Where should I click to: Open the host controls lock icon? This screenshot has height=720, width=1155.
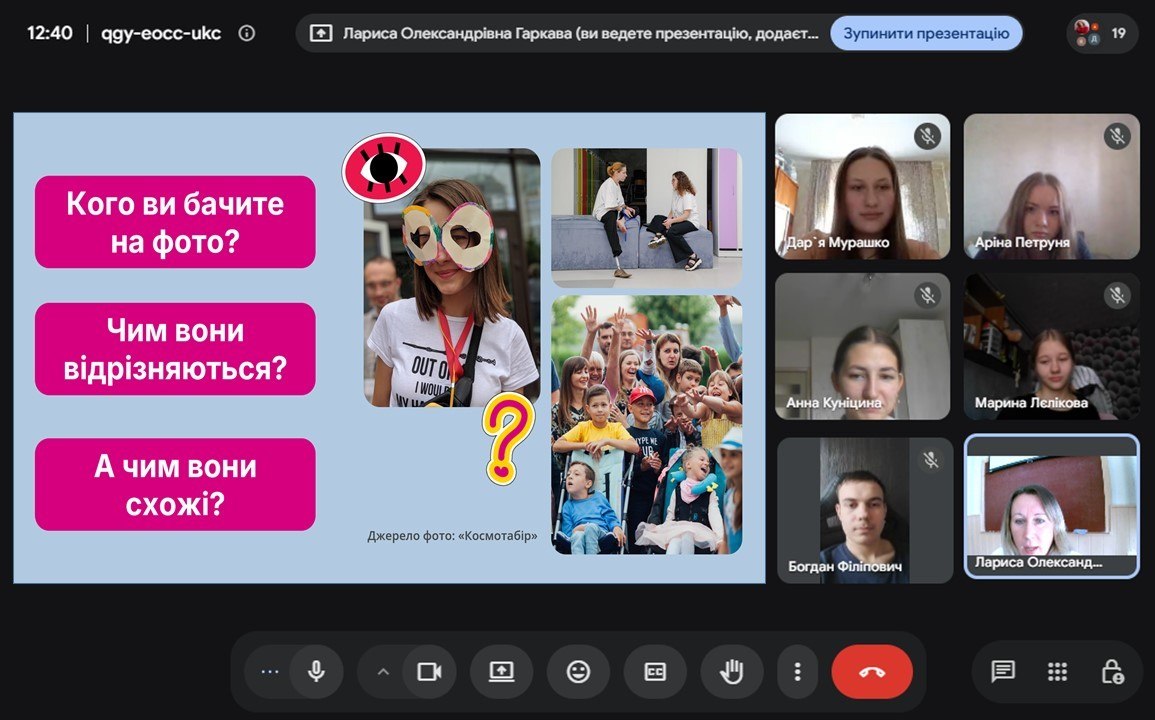pyautogui.click(x=1112, y=671)
